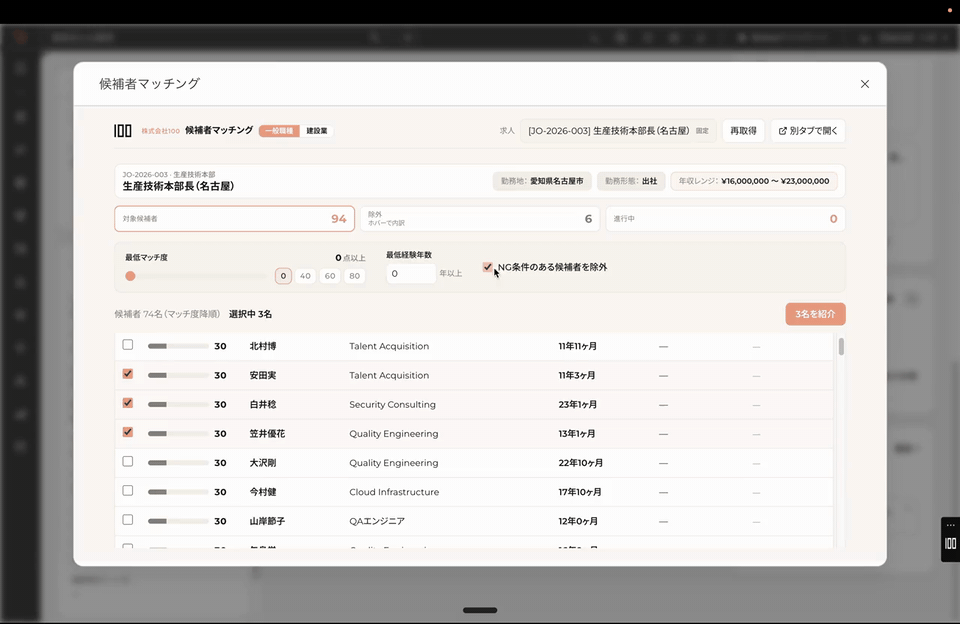Set minimum match preset to 40
The image size is (960, 624).
coord(305,276)
